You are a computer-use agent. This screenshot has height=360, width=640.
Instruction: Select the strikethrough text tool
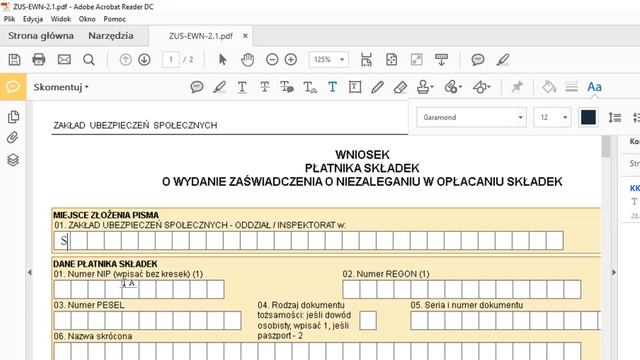265,87
